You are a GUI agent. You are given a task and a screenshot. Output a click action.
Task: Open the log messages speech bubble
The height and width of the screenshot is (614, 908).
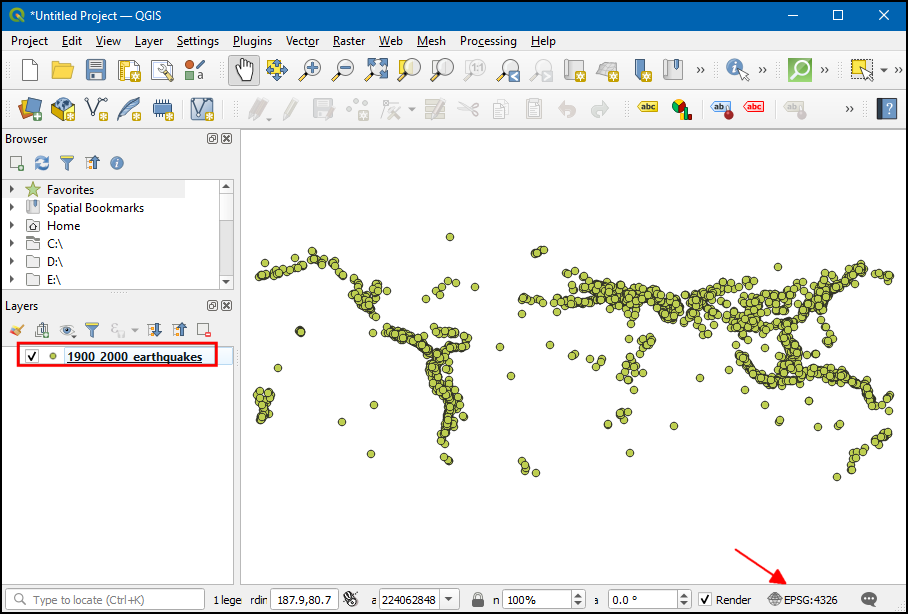pyautogui.click(x=869, y=599)
